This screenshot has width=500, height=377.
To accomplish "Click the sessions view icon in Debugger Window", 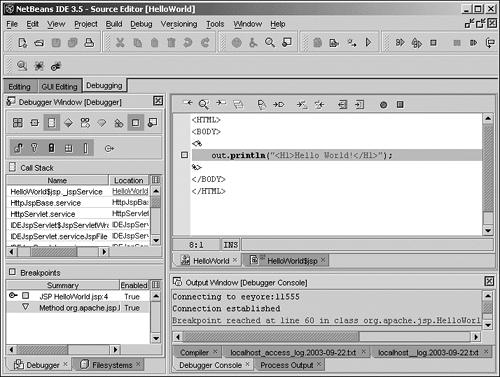I will tap(18, 123).
